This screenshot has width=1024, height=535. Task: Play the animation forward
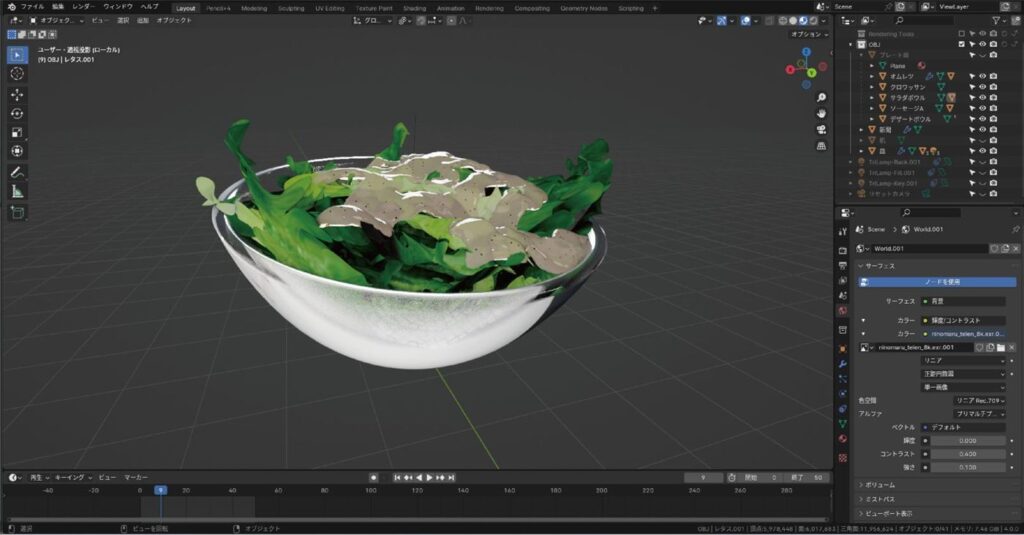tap(429, 478)
